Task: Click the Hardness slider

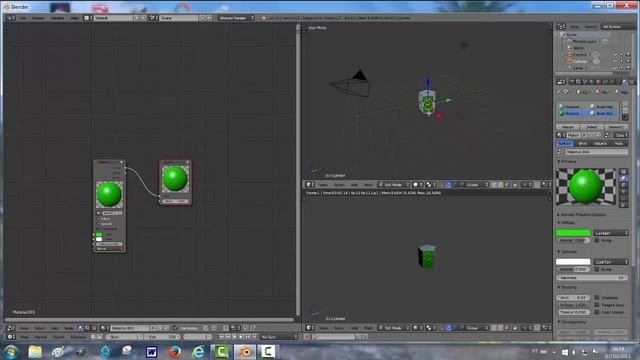Action: 592,278
